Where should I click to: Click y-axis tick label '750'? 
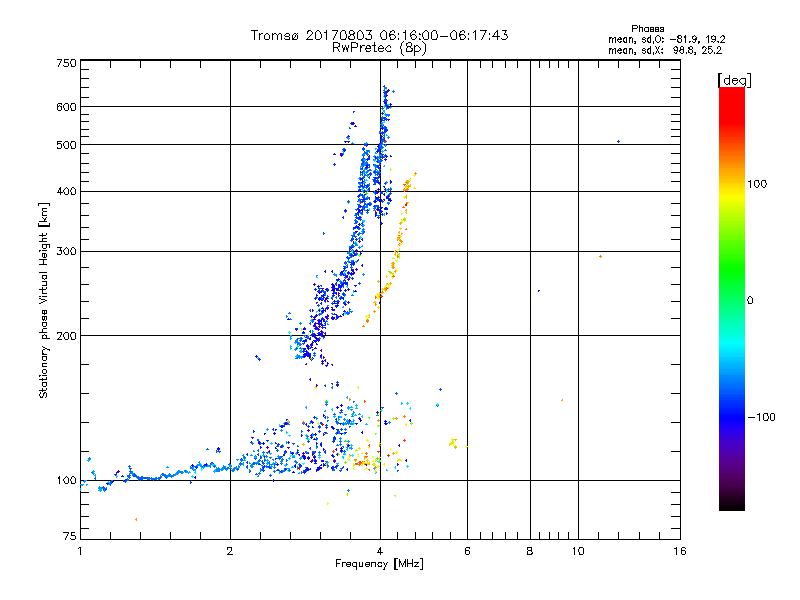click(66, 63)
